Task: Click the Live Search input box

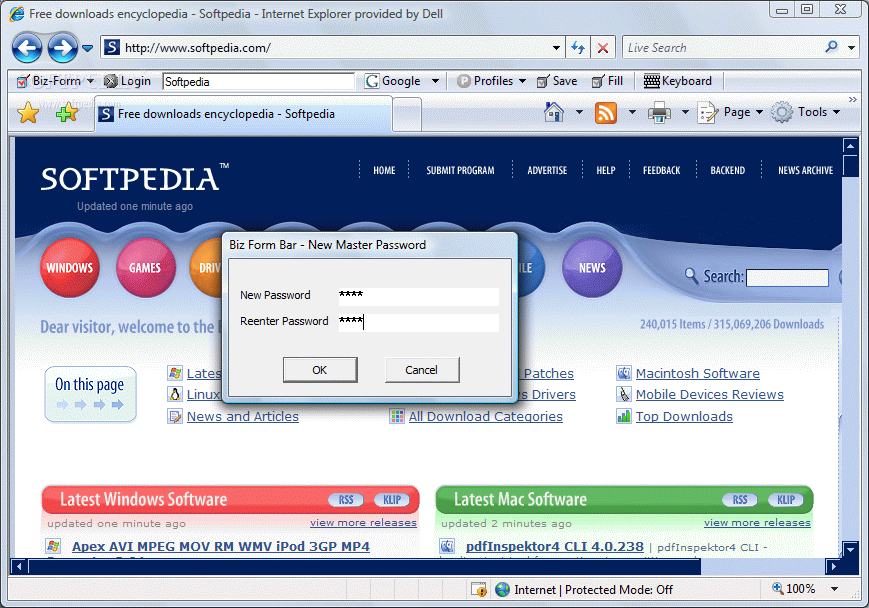Action: [722, 48]
